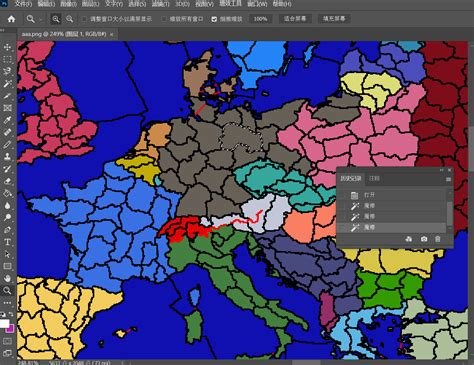The image size is (474, 365).
Task: Swap foreground and background colors icon
Action: coord(11,314)
